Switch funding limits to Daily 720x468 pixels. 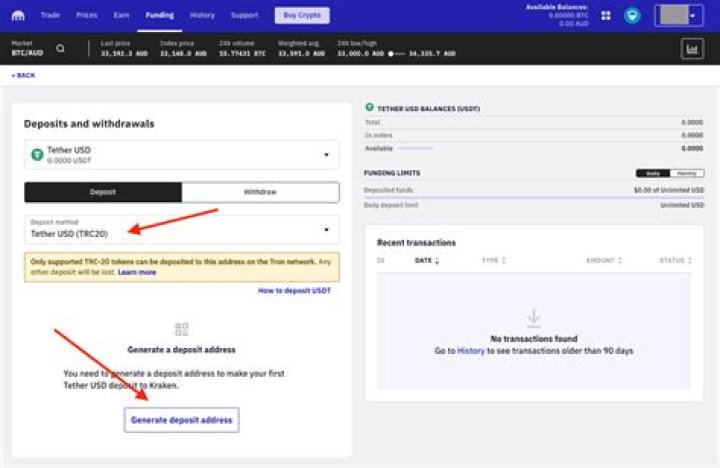coord(653,173)
